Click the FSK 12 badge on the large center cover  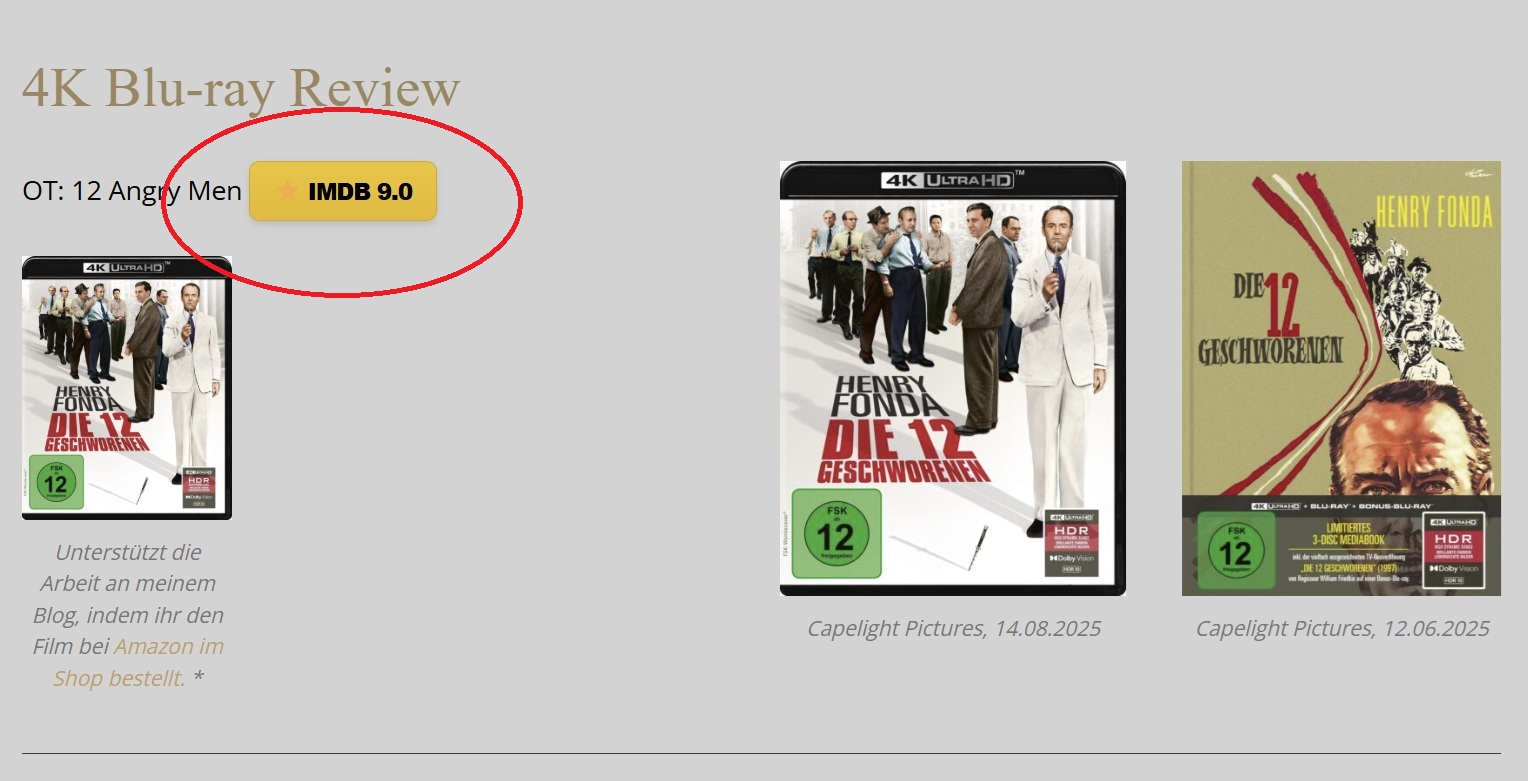836,534
